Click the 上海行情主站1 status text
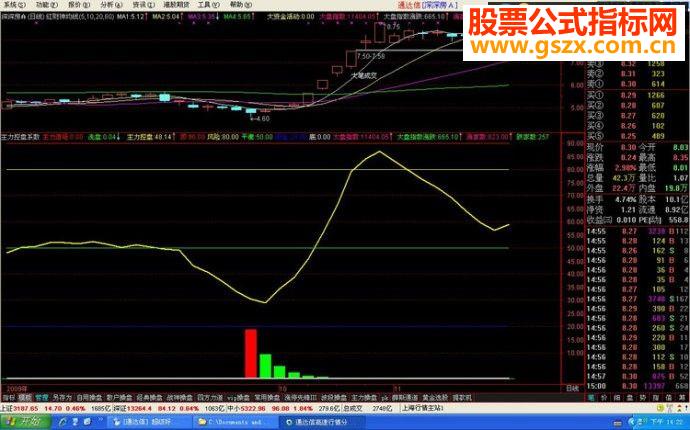This screenshot has height=430, width=690. (x=422, y=408)
